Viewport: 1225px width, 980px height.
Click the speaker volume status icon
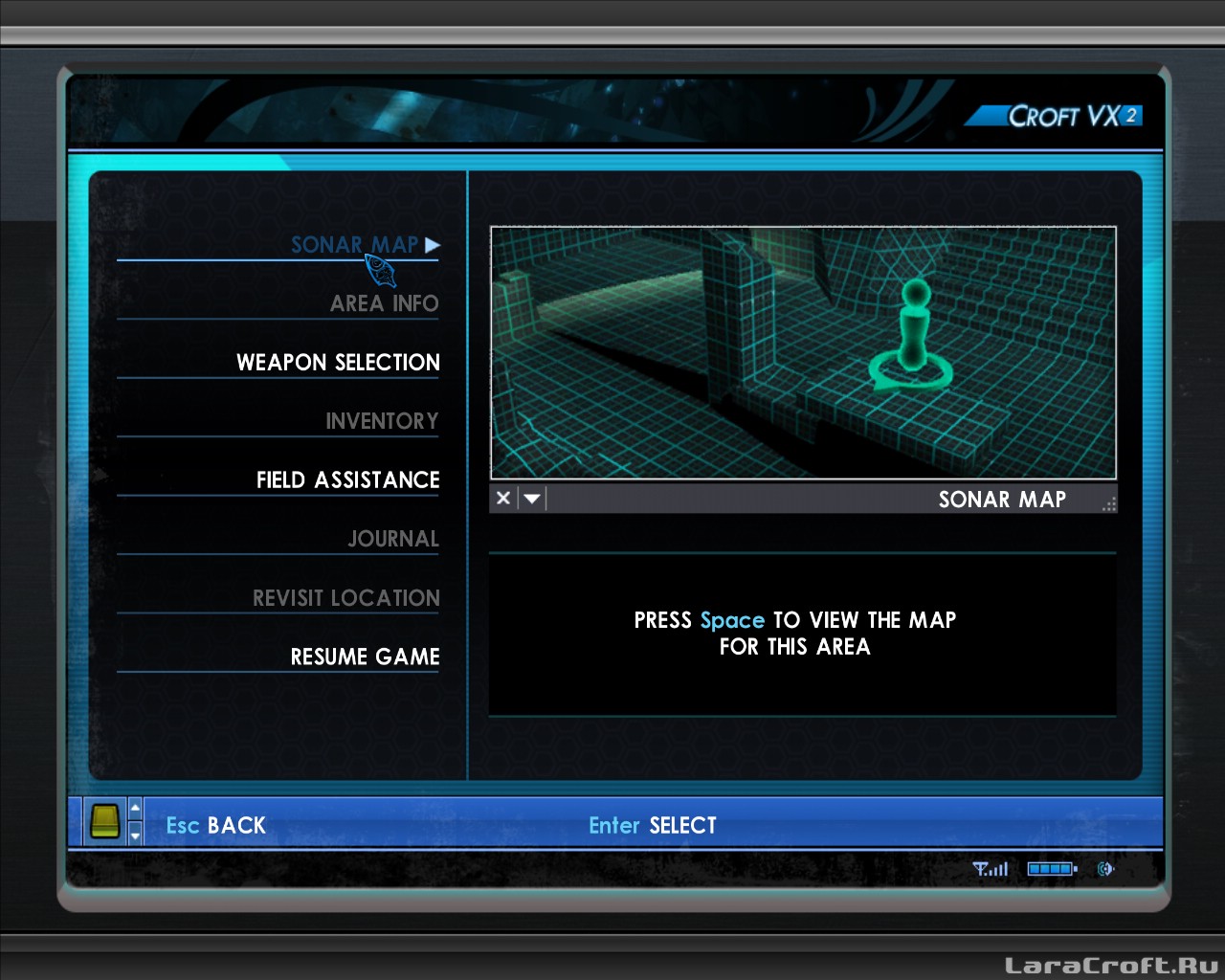tap(1105, 869)
